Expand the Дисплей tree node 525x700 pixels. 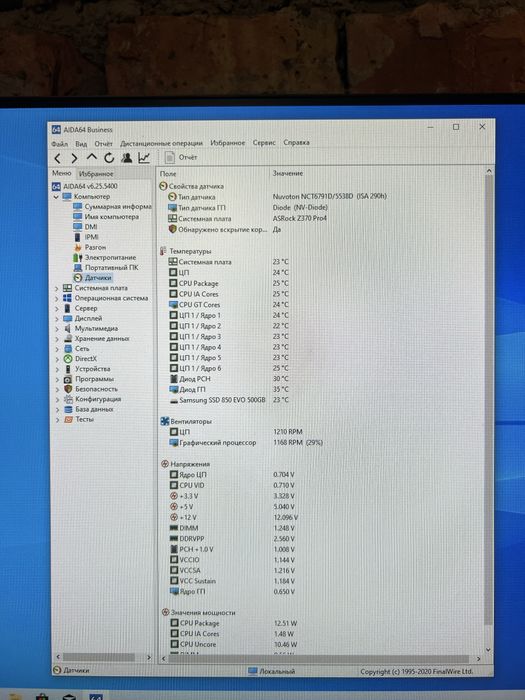click(57, 319)
